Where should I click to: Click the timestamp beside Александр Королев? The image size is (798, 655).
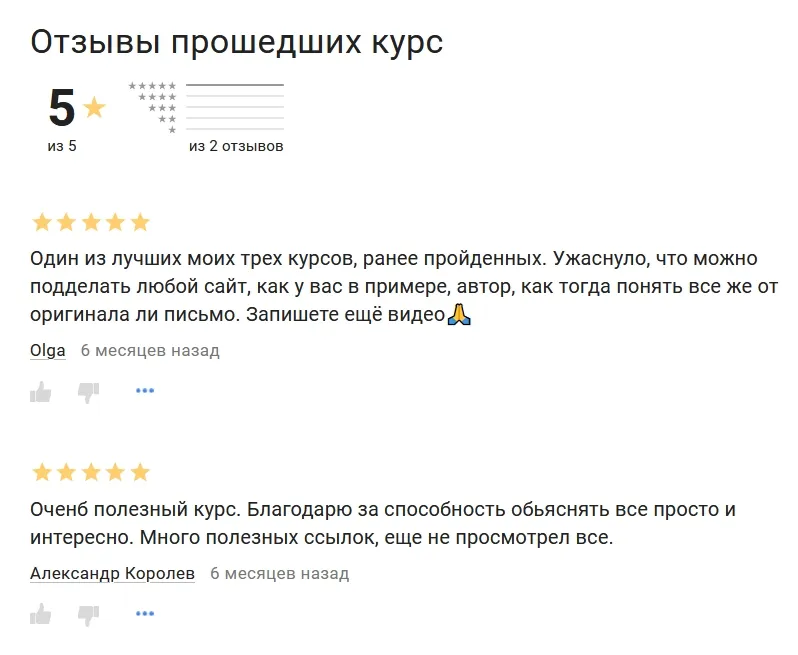coord(279,574)
